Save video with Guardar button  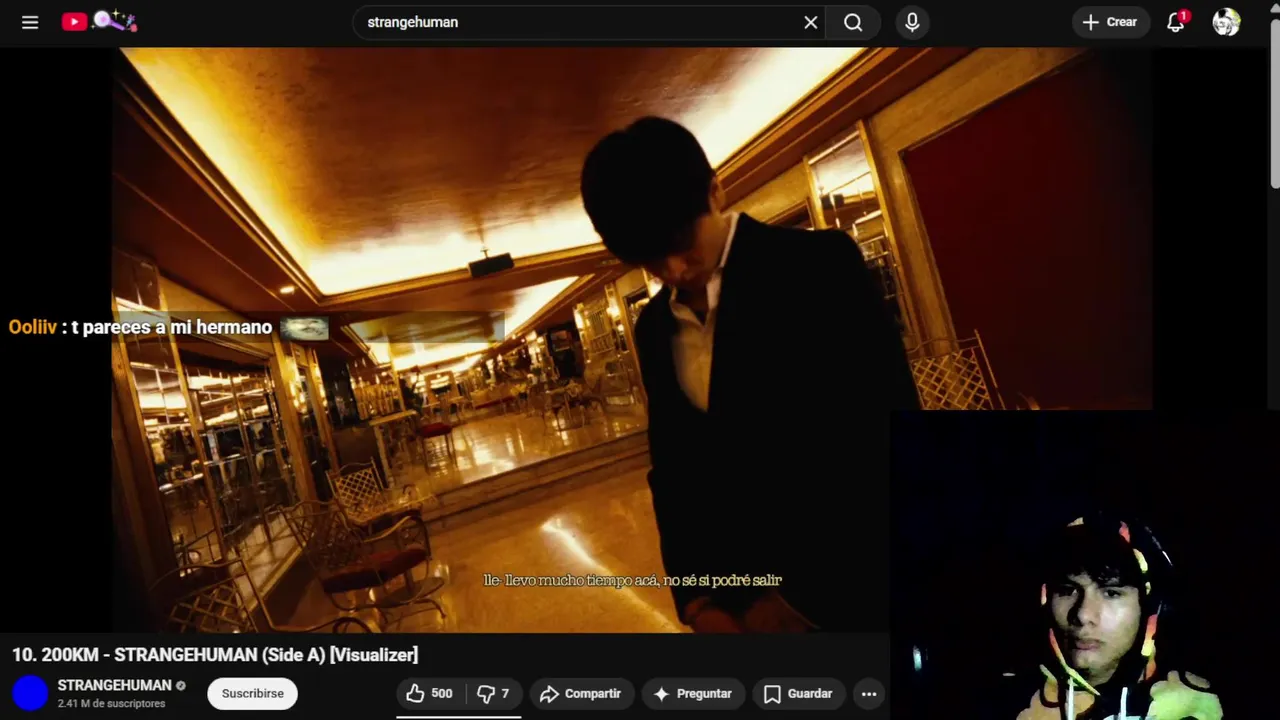coord(798,693)
